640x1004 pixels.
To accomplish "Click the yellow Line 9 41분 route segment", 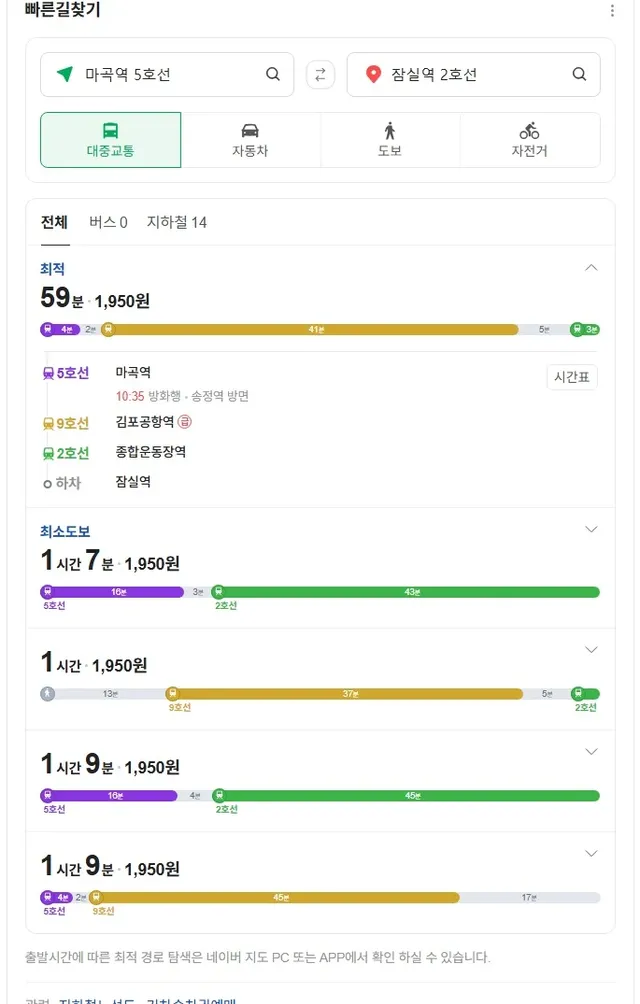I will tap(316, 329).
